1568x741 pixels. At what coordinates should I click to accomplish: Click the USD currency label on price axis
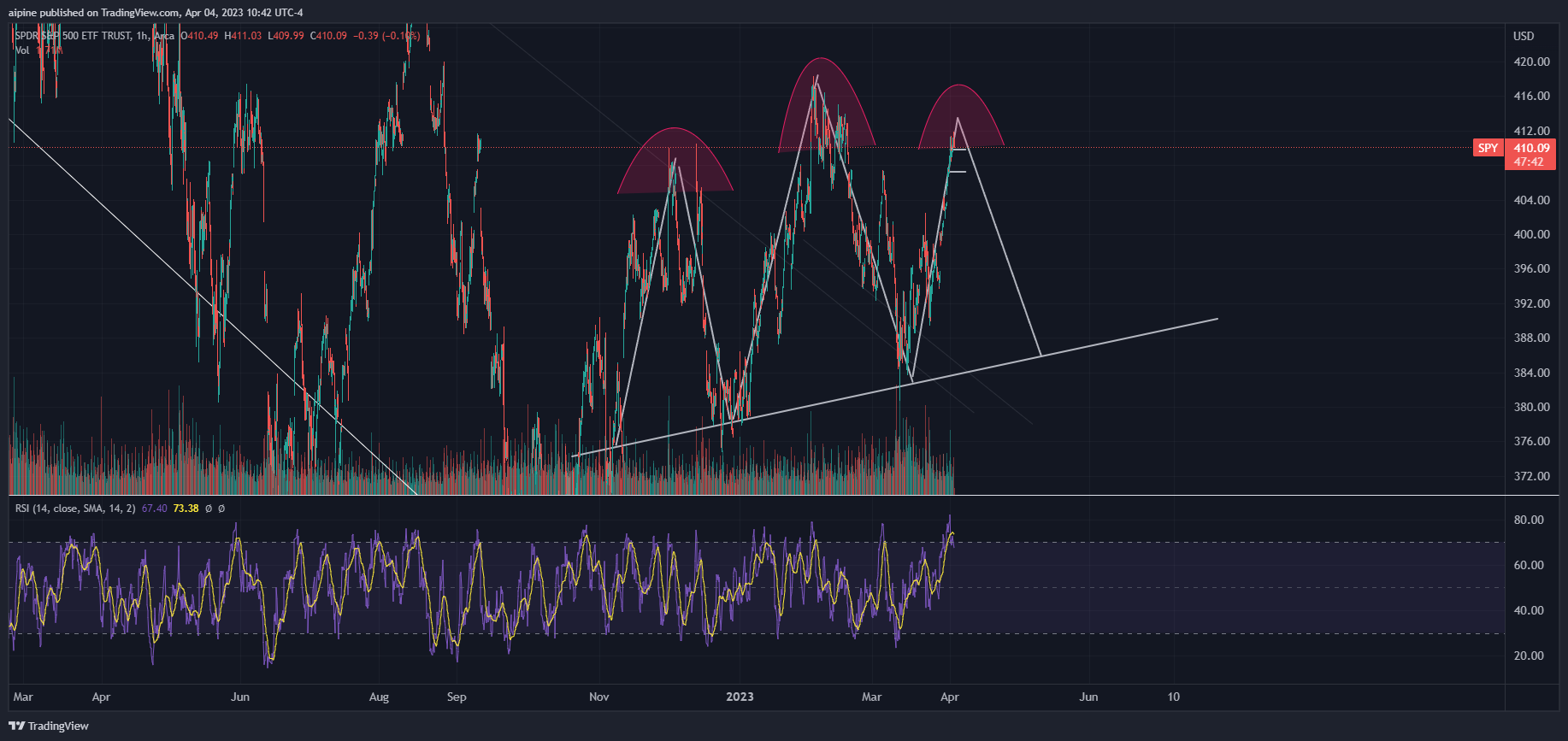click(1524, 36)
